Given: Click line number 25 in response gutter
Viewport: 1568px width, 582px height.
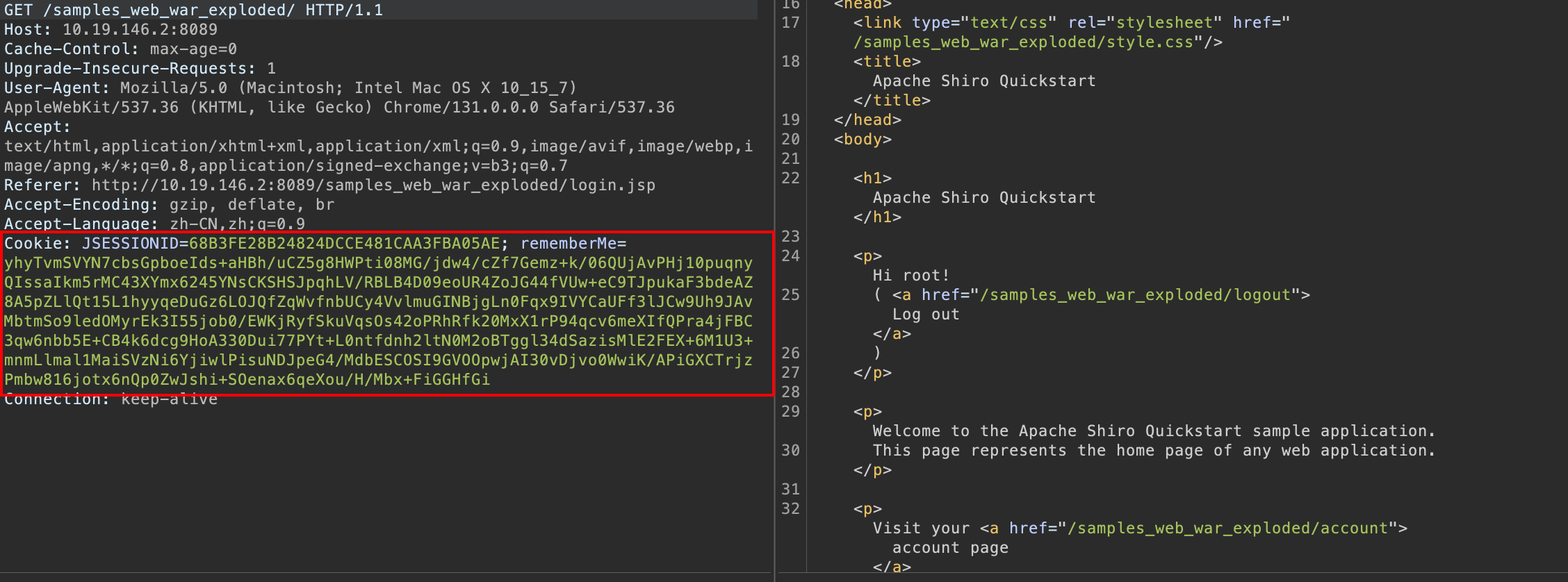Looking at the screenshot, I should 791,294.
